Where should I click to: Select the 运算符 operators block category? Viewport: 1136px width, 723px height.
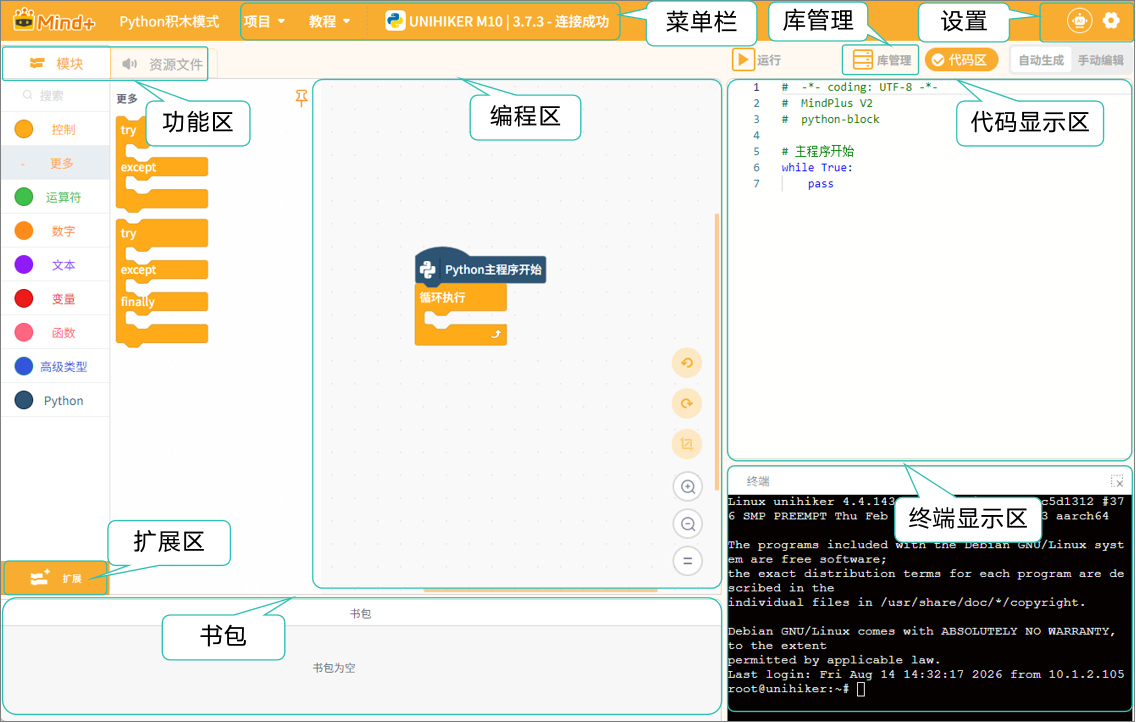56,197
